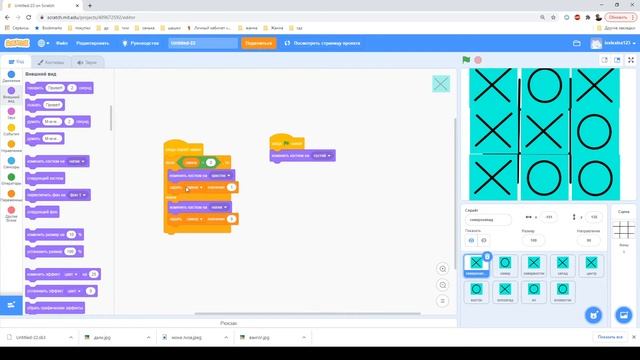
Task: Click the workspace horizontal scrollbar
Action: click(307, 313)
